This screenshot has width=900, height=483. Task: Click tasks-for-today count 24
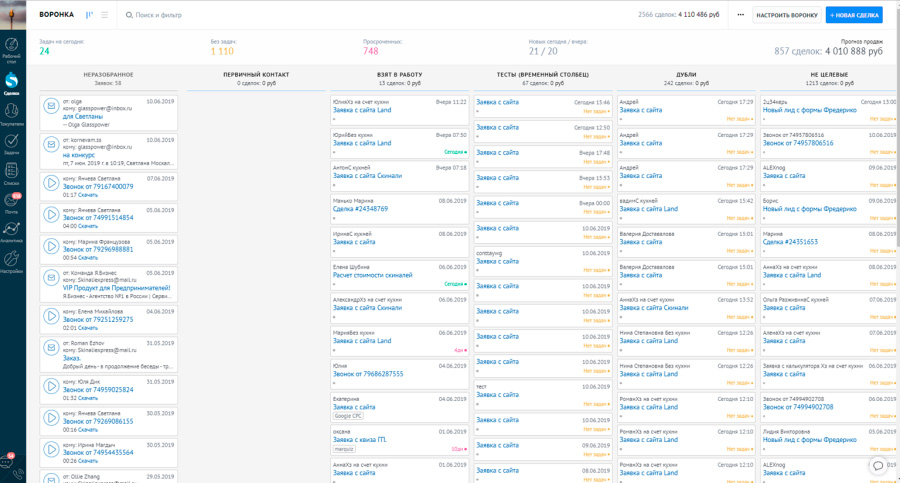44,51
